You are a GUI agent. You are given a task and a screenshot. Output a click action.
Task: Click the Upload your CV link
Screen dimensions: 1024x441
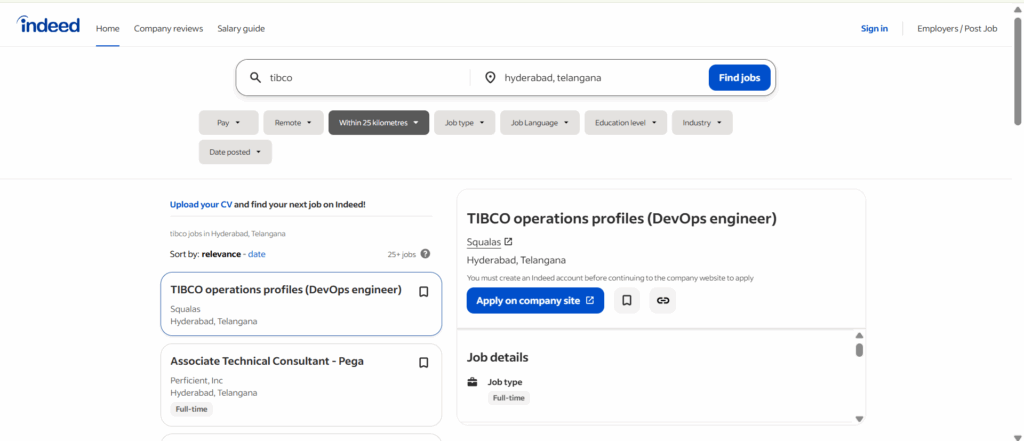click(x=200, y=204)
